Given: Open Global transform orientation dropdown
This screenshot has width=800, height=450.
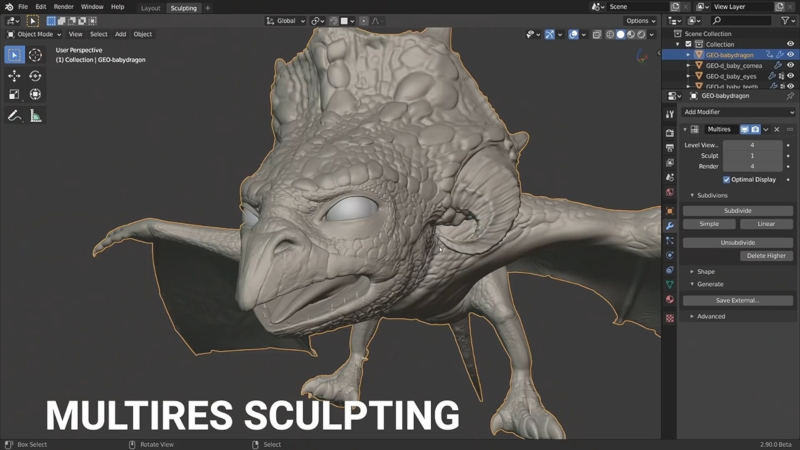Looking at the screenshot, I should click(286, 21).
